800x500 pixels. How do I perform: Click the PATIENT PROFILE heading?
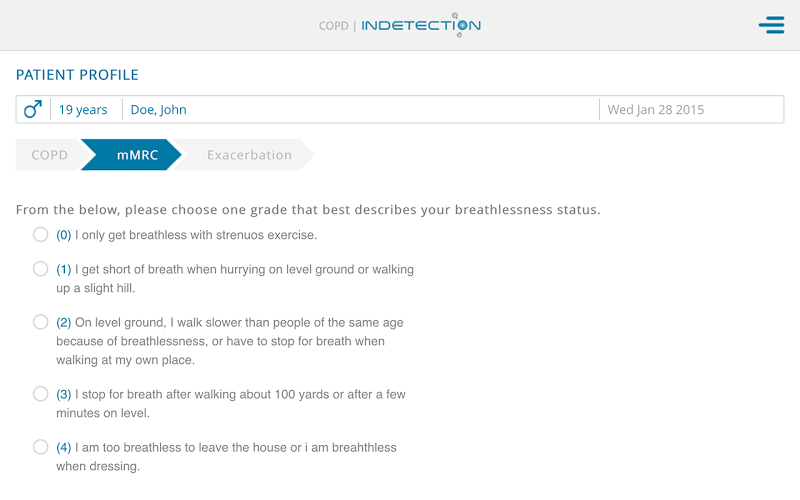[77, 75]
